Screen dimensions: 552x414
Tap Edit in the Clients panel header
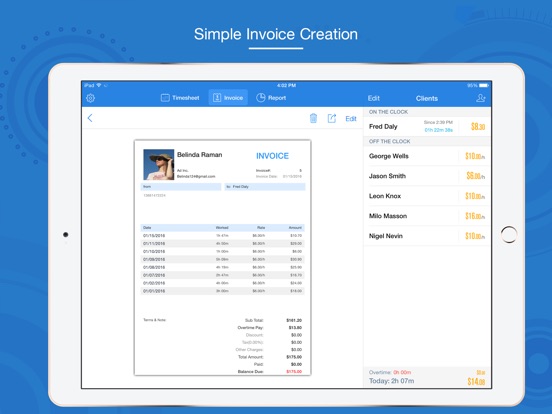[374, 98]
